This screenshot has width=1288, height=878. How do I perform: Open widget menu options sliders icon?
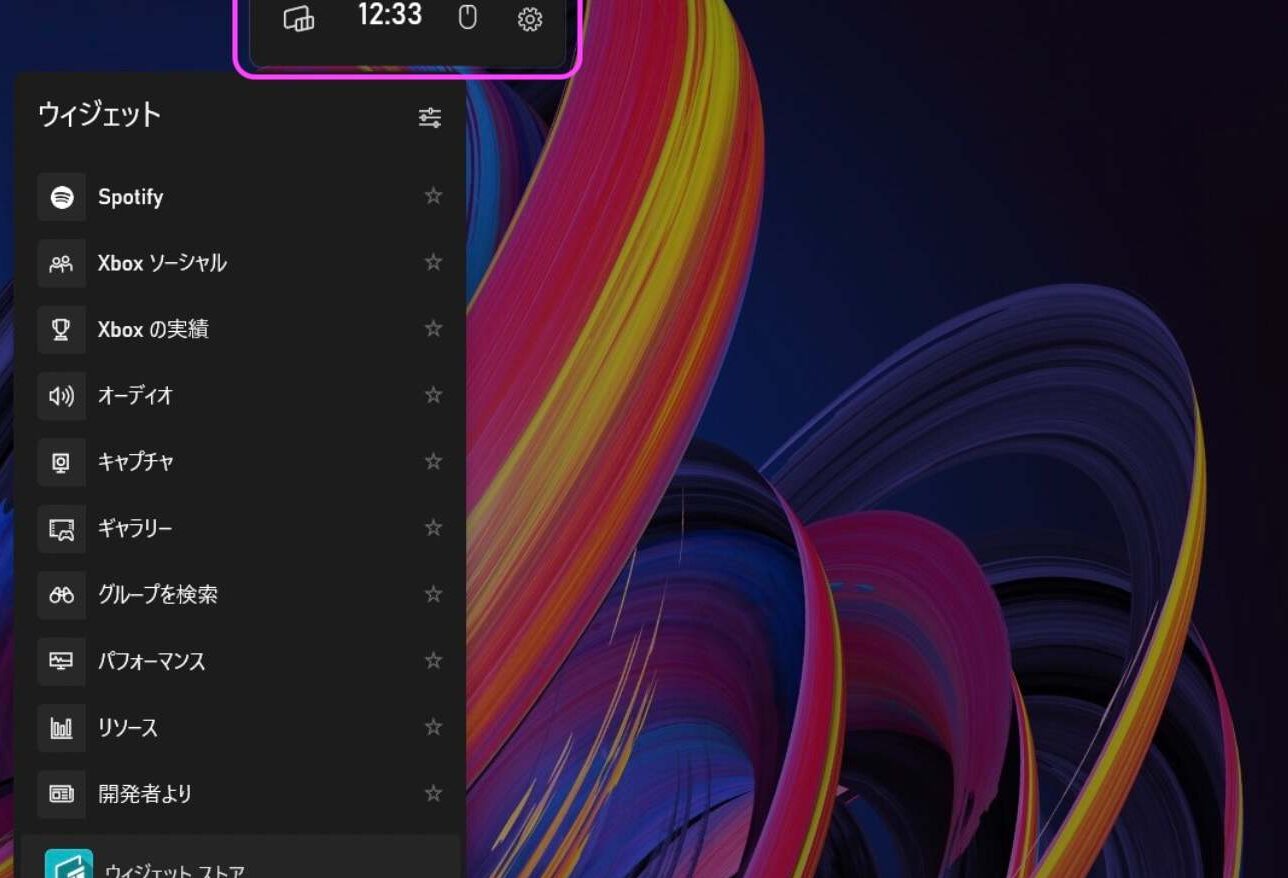(430, 118)
